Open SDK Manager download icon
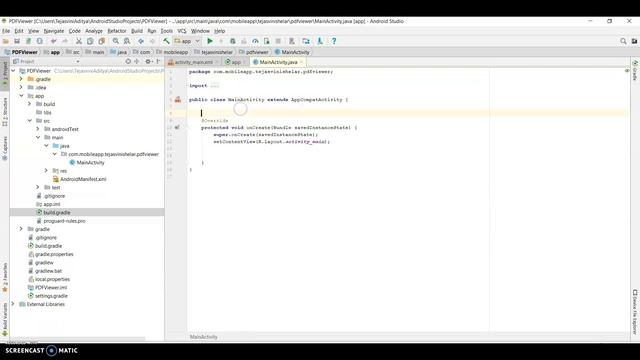Image resolution: width=640 pixels, height=360 pixels. pos(320,41)
